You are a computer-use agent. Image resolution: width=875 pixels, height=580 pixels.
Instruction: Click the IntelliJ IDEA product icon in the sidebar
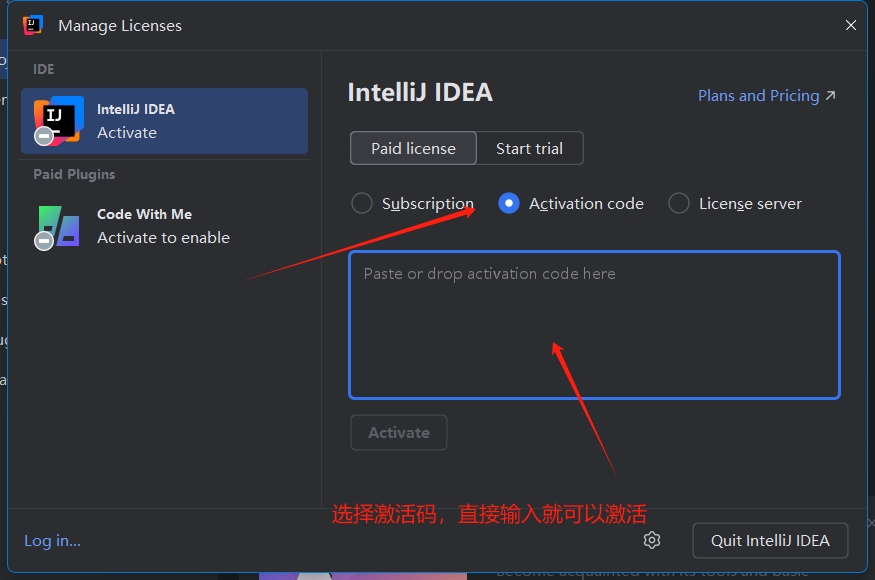58,120
